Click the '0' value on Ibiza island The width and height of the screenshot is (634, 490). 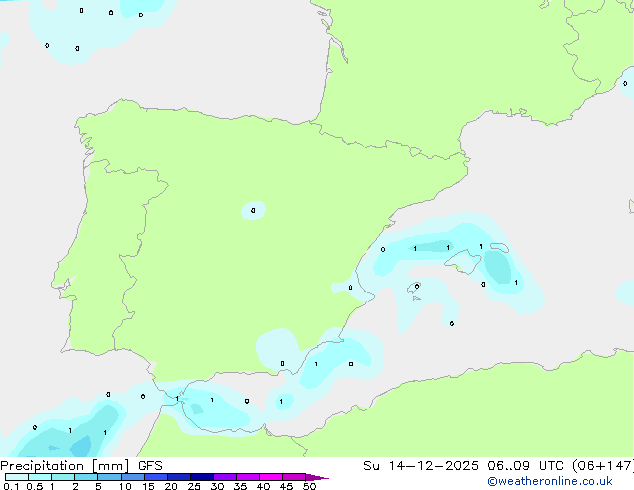coord(417,287)
